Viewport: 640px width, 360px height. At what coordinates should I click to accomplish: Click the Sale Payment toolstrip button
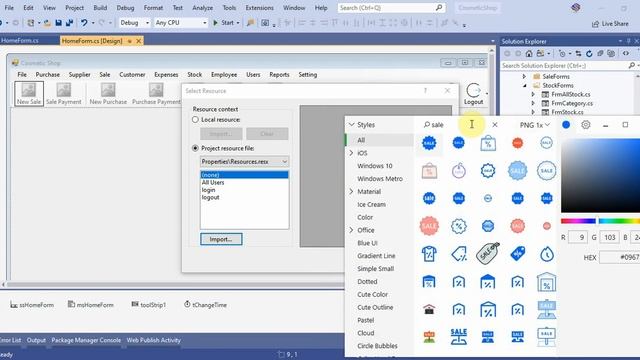(63, 93)
